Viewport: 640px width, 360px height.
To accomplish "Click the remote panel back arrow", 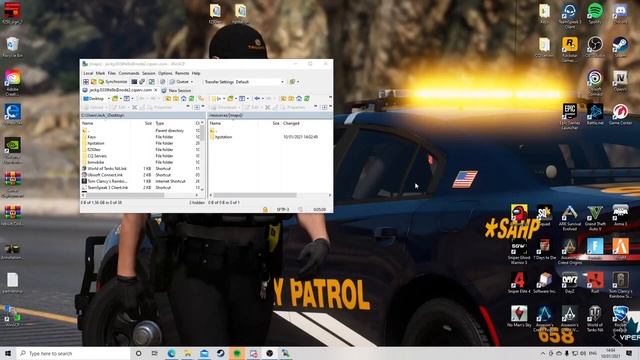I will 257,98.
